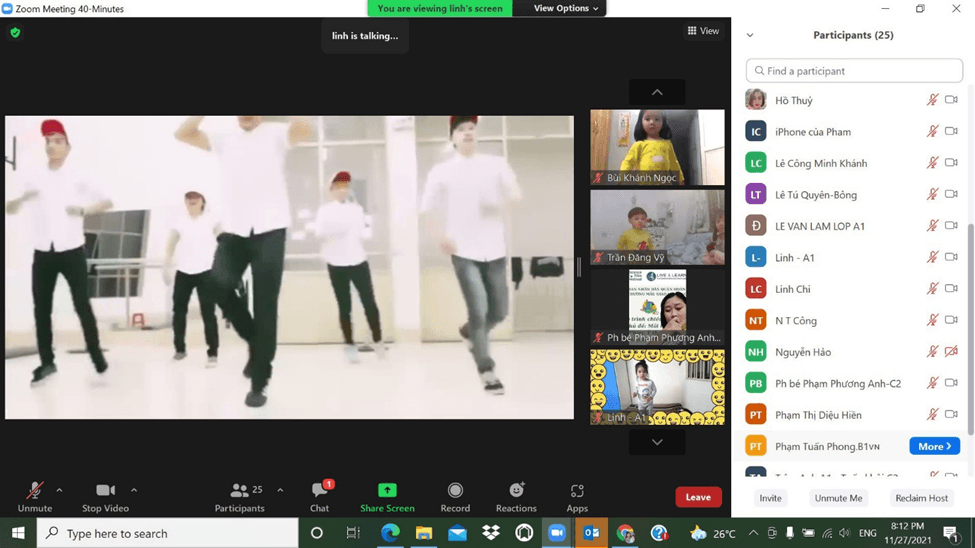Collapse the Participants panel chevron
Image resolution: width=975 pixels, height=548 pixels.
(750, 35)
